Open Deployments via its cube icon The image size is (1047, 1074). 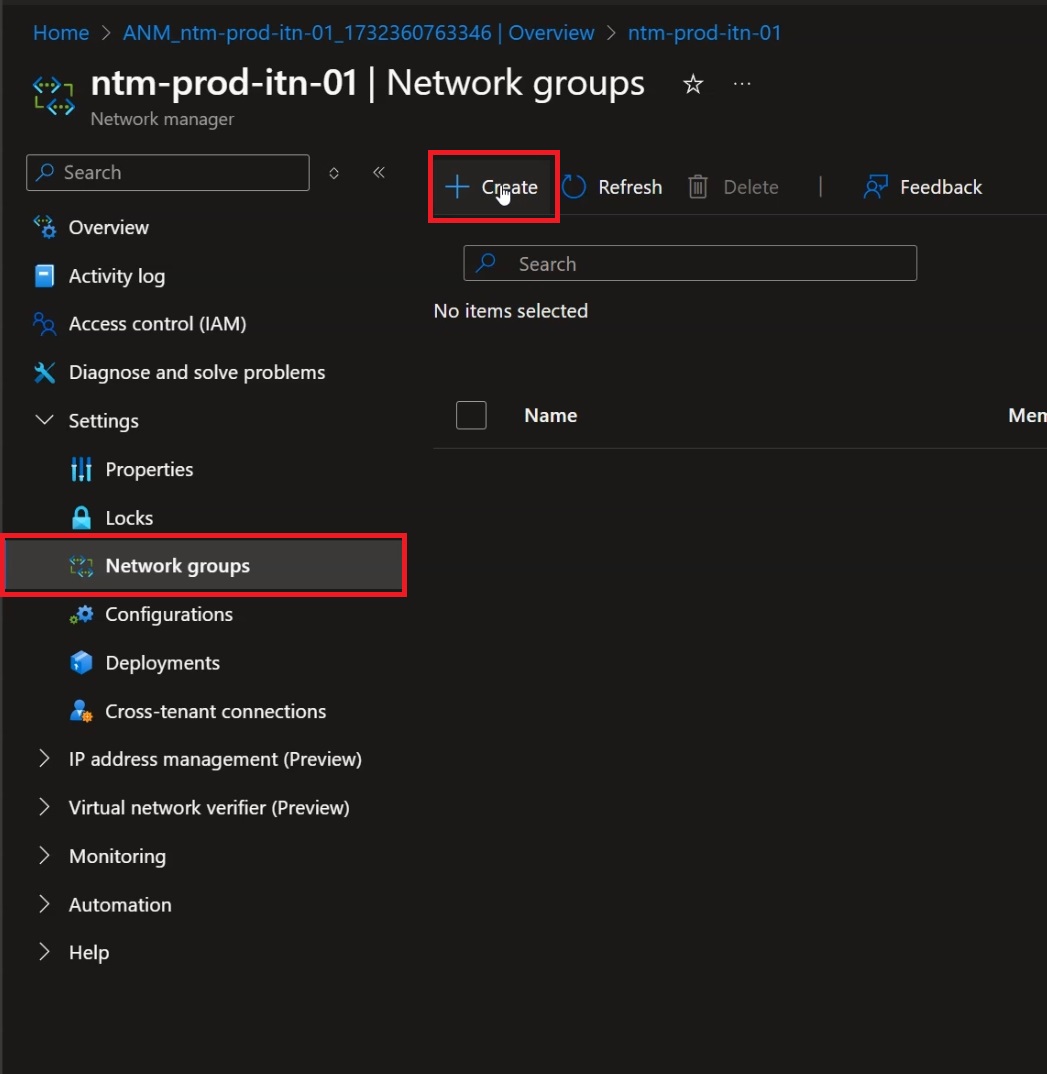pos(81,663)
